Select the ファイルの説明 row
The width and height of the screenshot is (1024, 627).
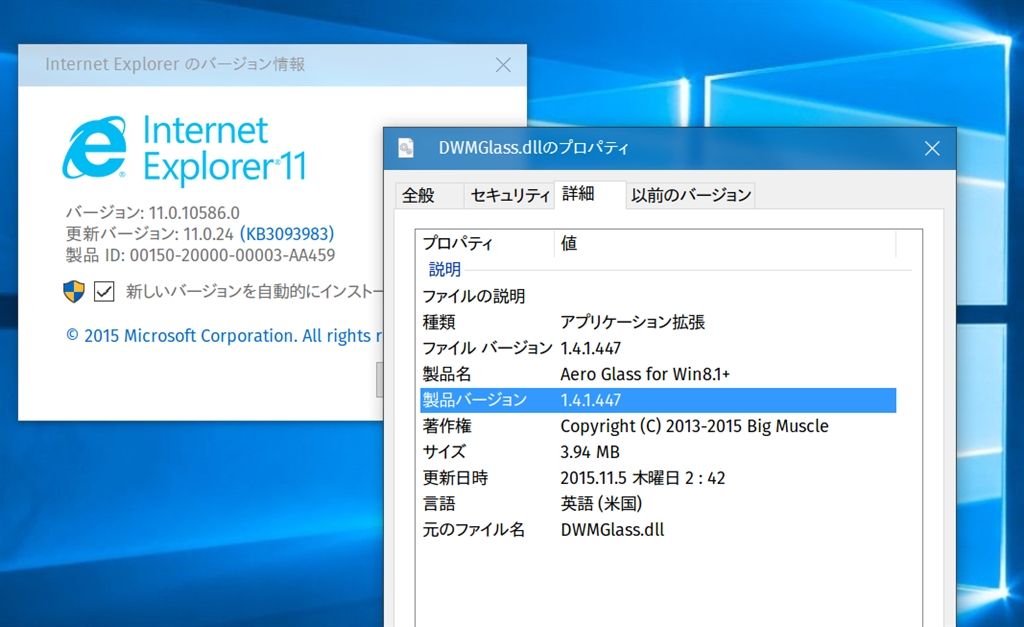click(x=658, y=296)
